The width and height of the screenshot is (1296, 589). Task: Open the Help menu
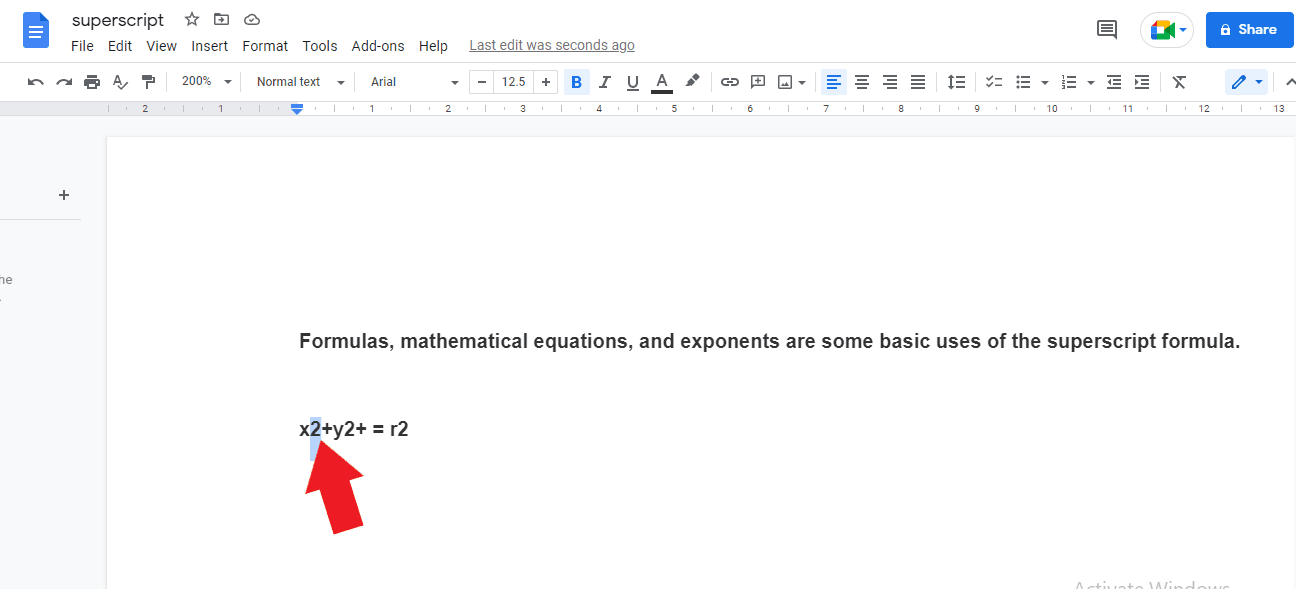coord(433,46)
